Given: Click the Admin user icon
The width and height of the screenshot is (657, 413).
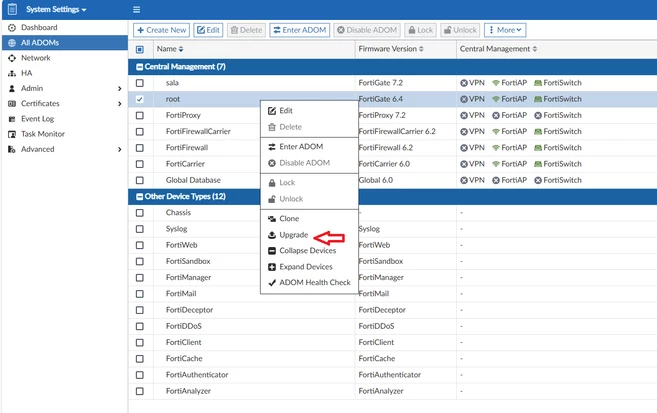Looking at the screenshot, I should pos(12,88).
